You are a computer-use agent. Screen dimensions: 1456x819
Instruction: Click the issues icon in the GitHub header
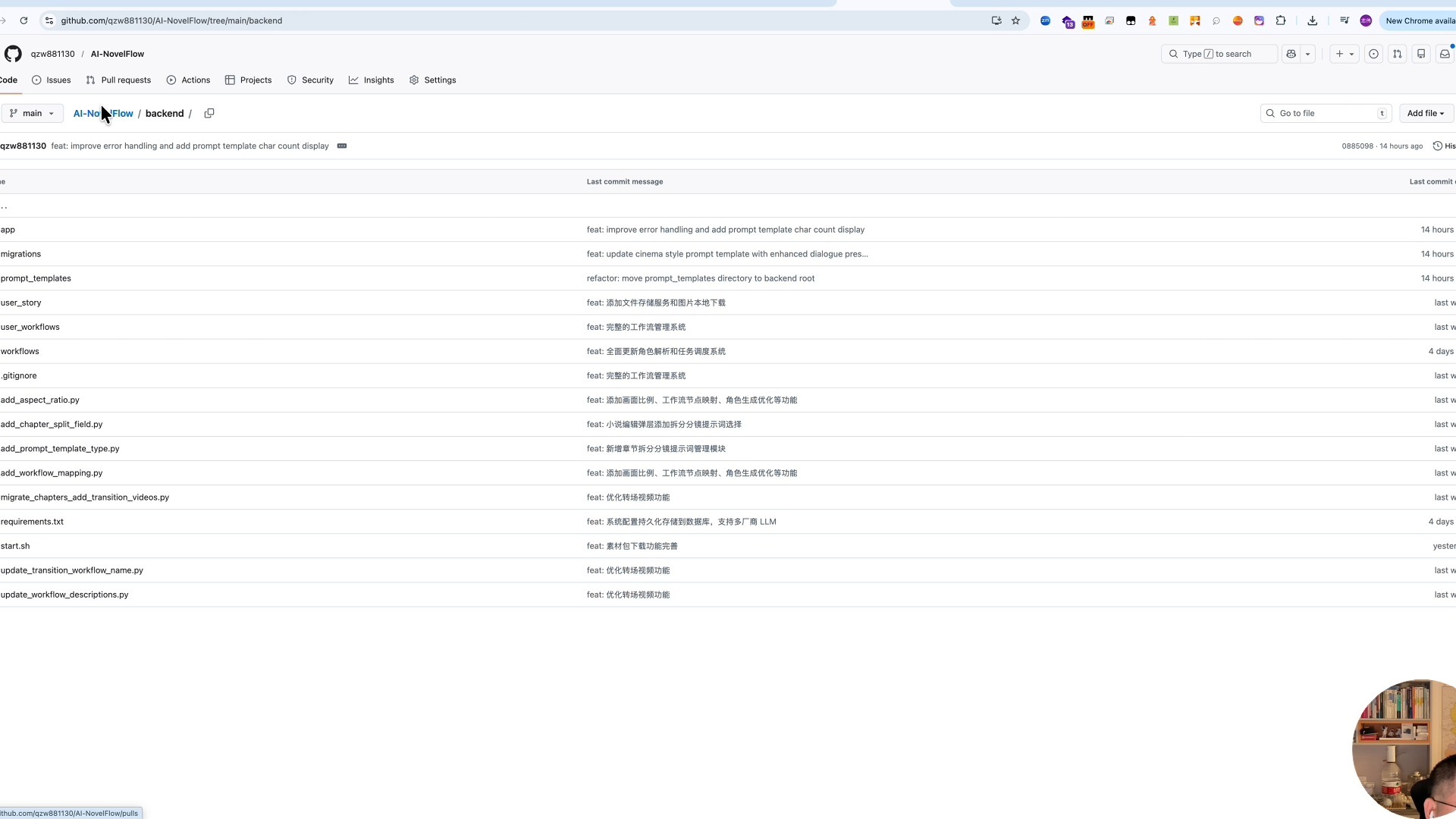pyautogui.click(x=1373, y=54)
